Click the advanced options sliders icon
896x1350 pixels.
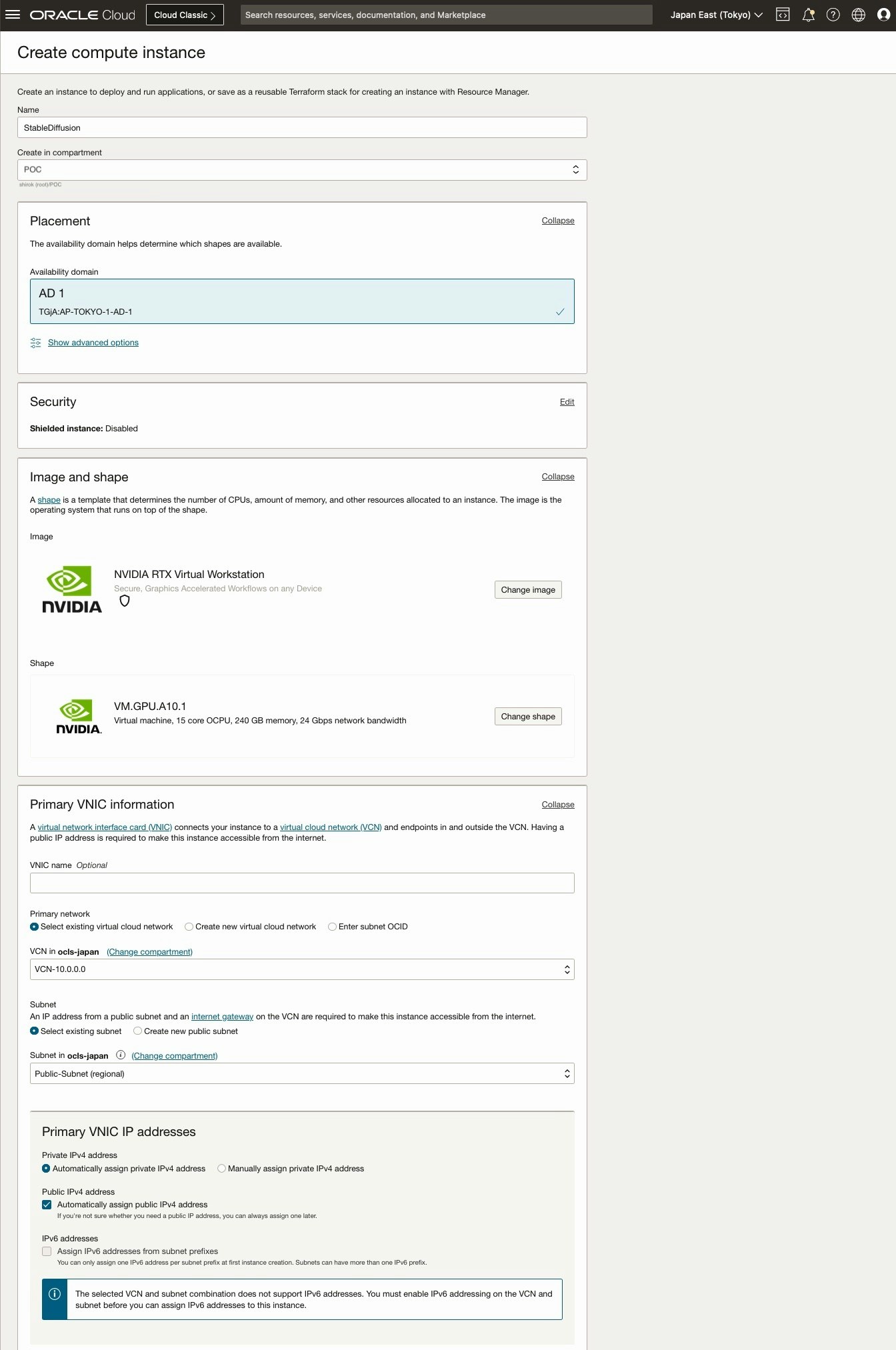[36, 343]
